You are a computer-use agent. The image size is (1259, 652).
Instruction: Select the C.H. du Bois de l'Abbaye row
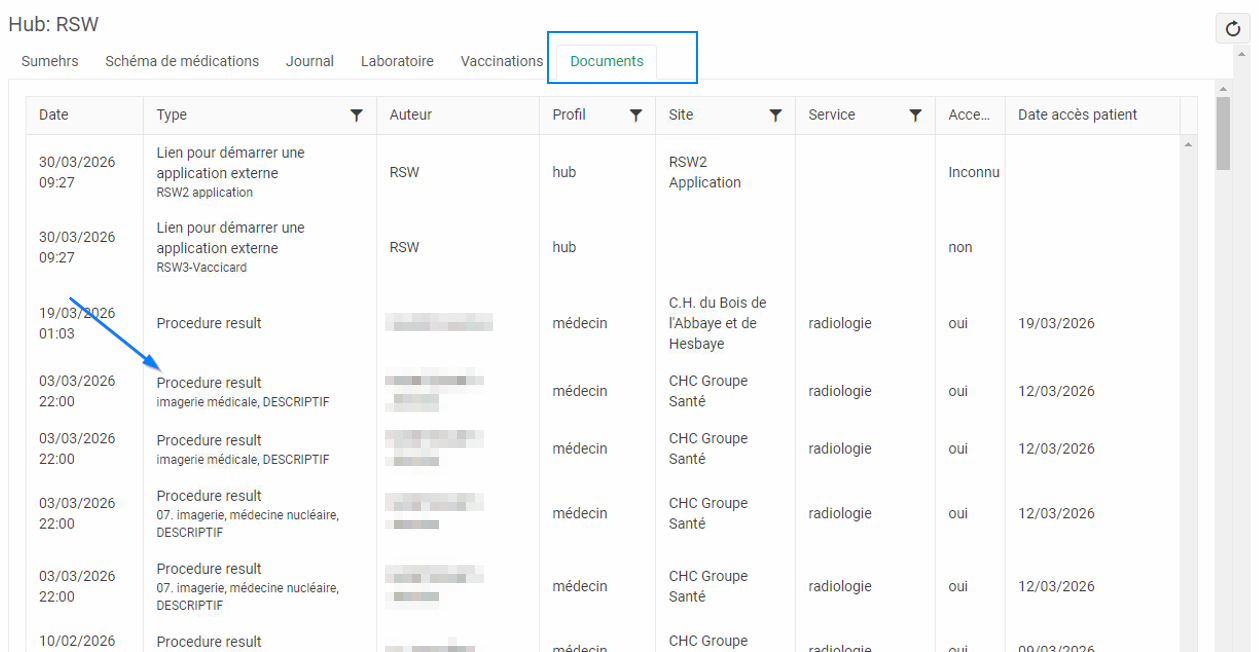[717, 323]
